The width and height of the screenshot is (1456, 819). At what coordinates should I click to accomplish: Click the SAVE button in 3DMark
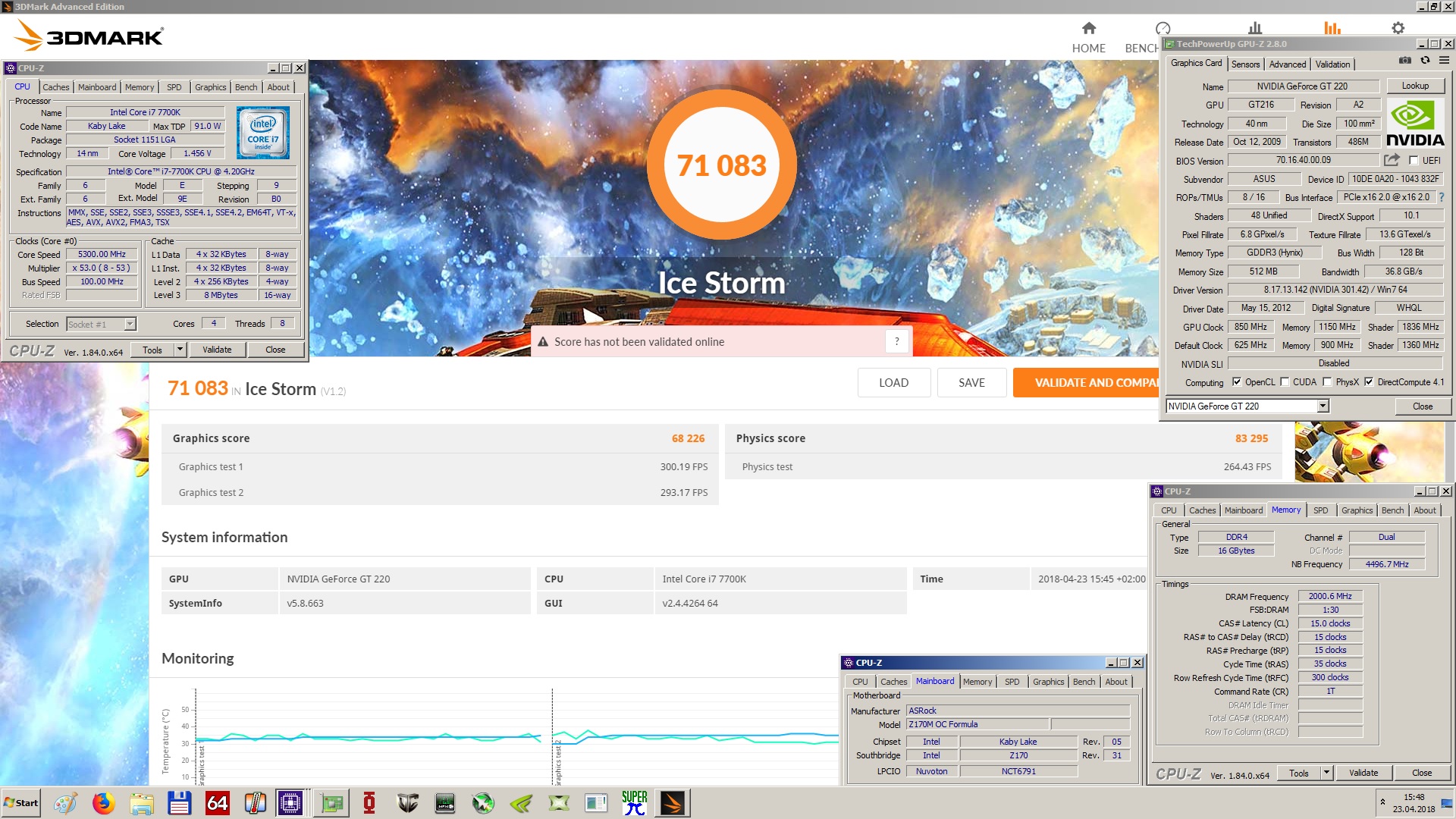pyautogui.click(x=971, y=383)
